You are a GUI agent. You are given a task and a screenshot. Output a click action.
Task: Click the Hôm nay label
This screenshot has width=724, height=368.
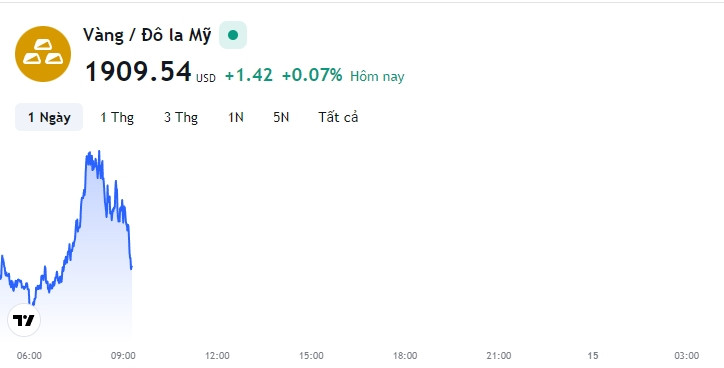point(377,76)
